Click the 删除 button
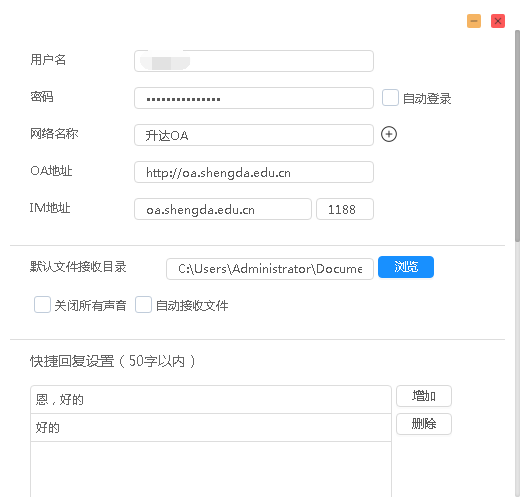 424,424
